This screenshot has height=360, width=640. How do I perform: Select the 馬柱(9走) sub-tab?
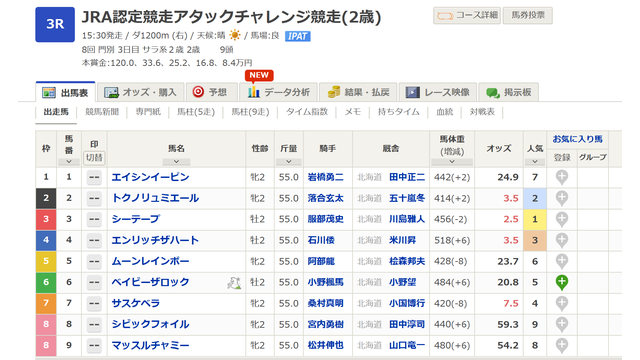[x=250, y=112]
